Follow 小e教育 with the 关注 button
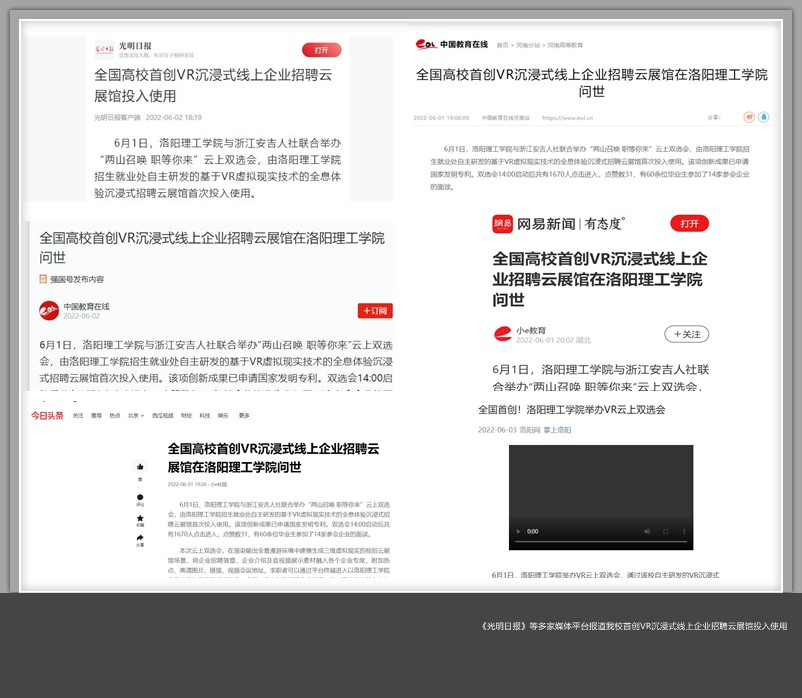 tap(687, 334)
